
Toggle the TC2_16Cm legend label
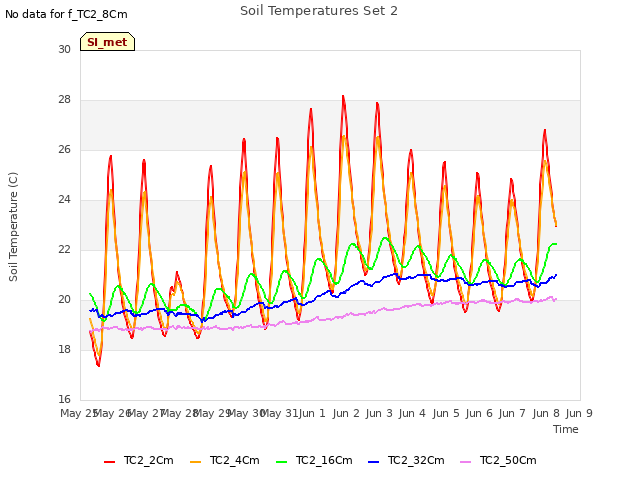coord(324,460)
